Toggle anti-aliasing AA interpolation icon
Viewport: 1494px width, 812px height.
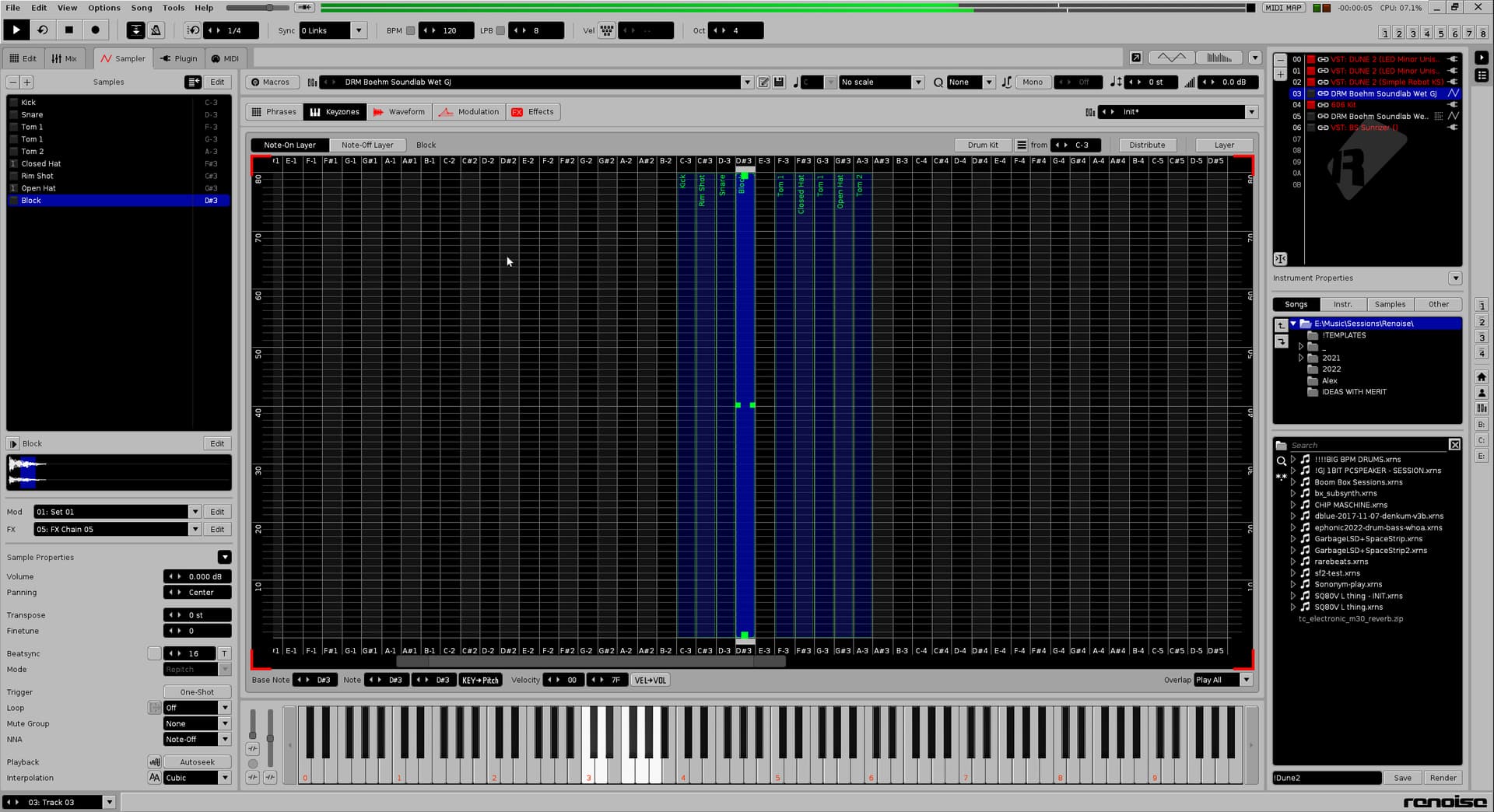tap(154, 778)
